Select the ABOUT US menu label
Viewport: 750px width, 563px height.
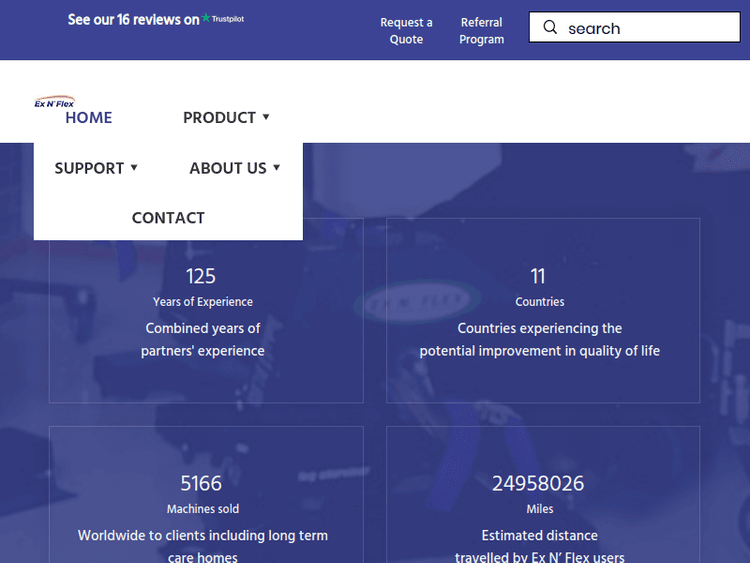click(x=228, y=168)
